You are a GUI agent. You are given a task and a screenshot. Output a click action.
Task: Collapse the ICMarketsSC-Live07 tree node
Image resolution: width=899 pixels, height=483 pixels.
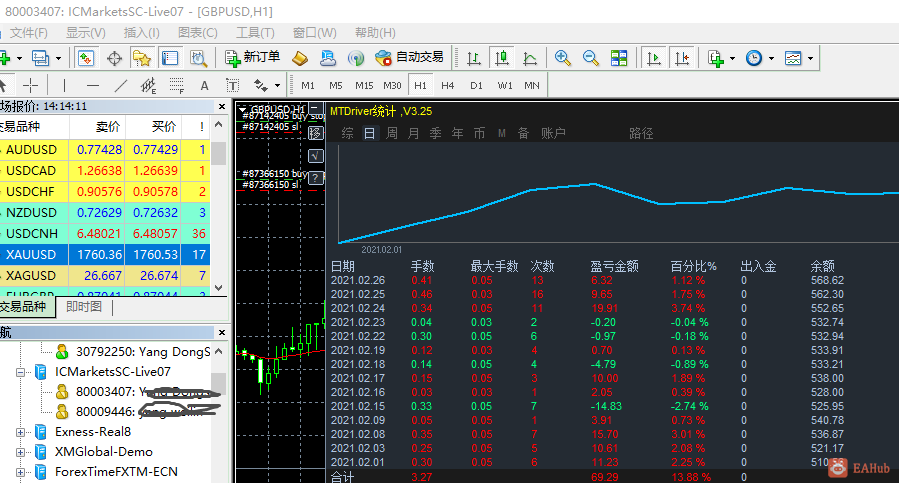click(21, 372)
